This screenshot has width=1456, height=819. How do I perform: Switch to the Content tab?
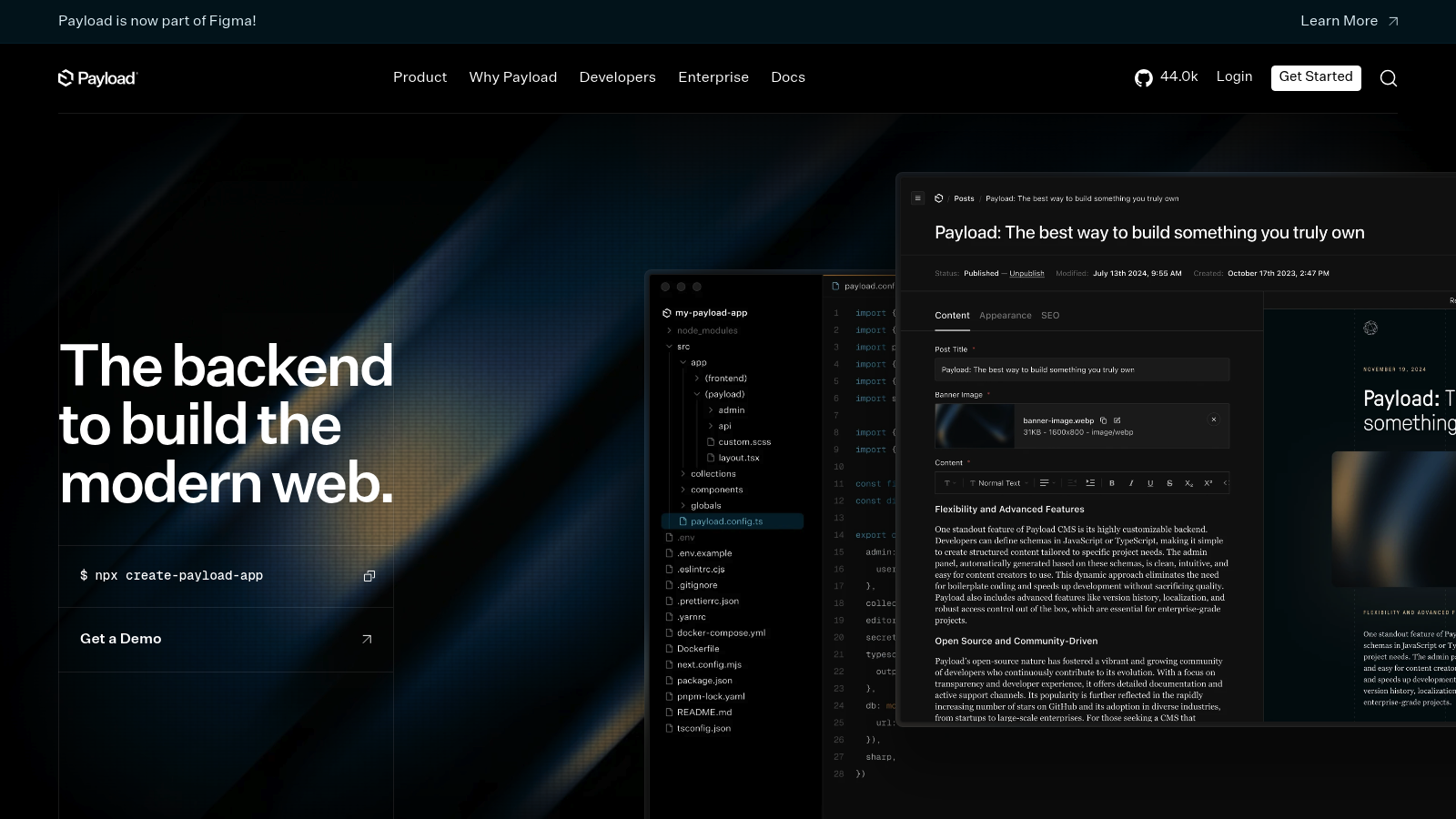point(952,316)
